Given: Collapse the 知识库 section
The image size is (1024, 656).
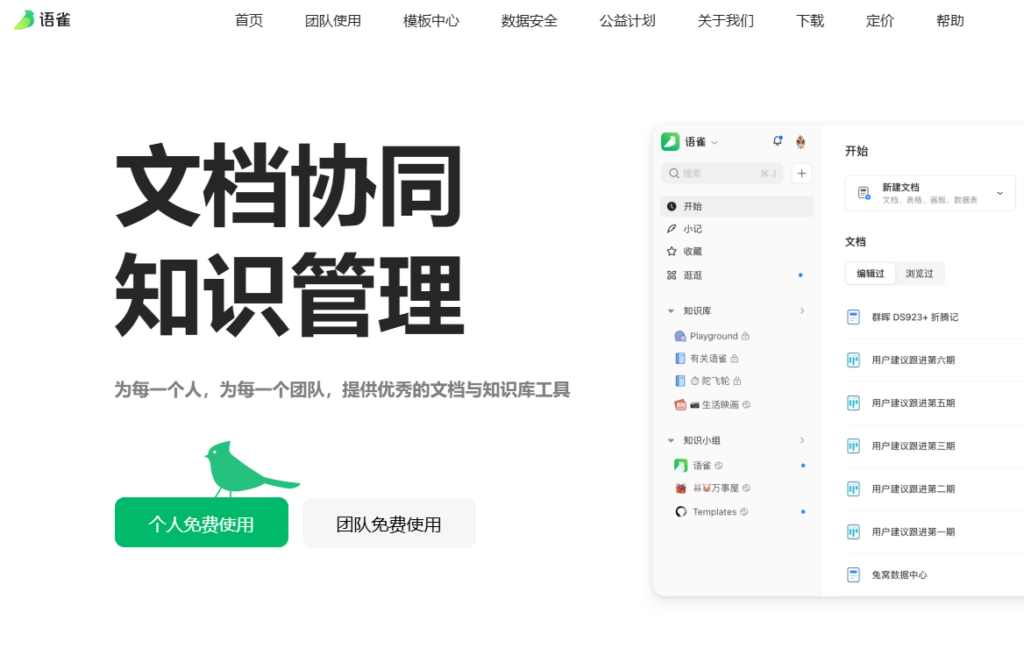Looking at the screenshot, I should tap(672, 311).
